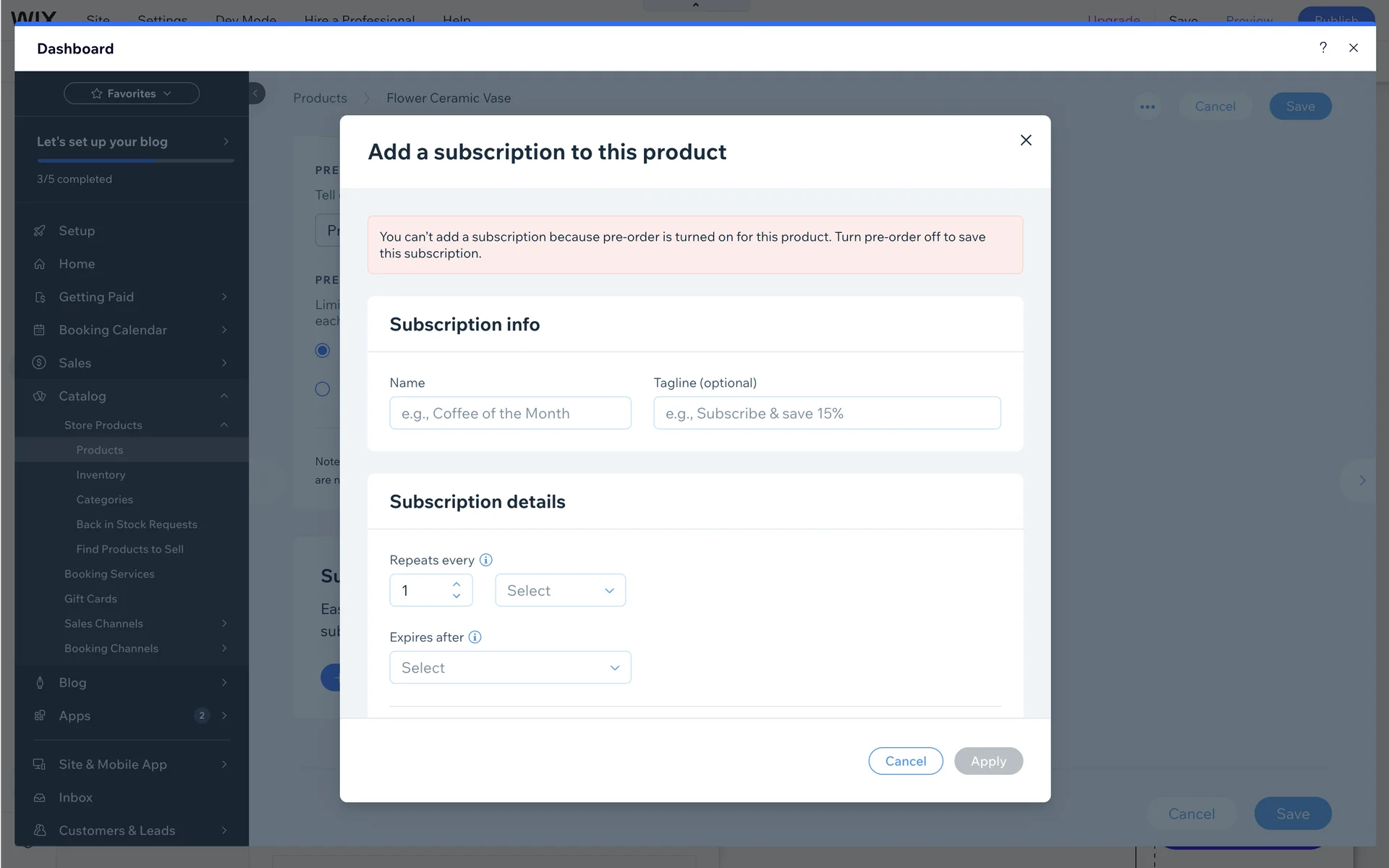Click the Expires after info icon
1389x868 pixels.
(x=475, y=637)
